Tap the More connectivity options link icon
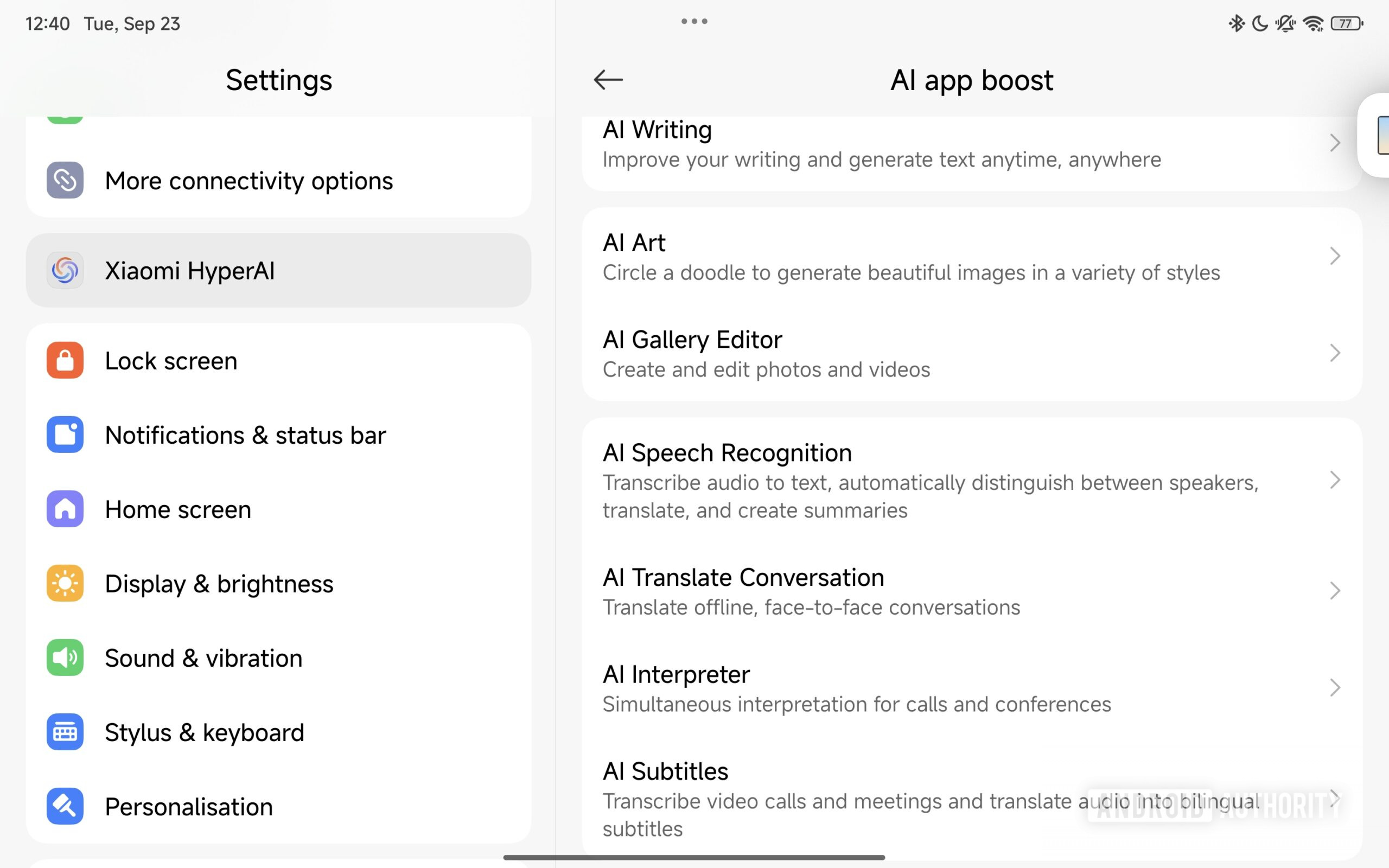Screen dimensions: 1389x868 coord(65,180)
